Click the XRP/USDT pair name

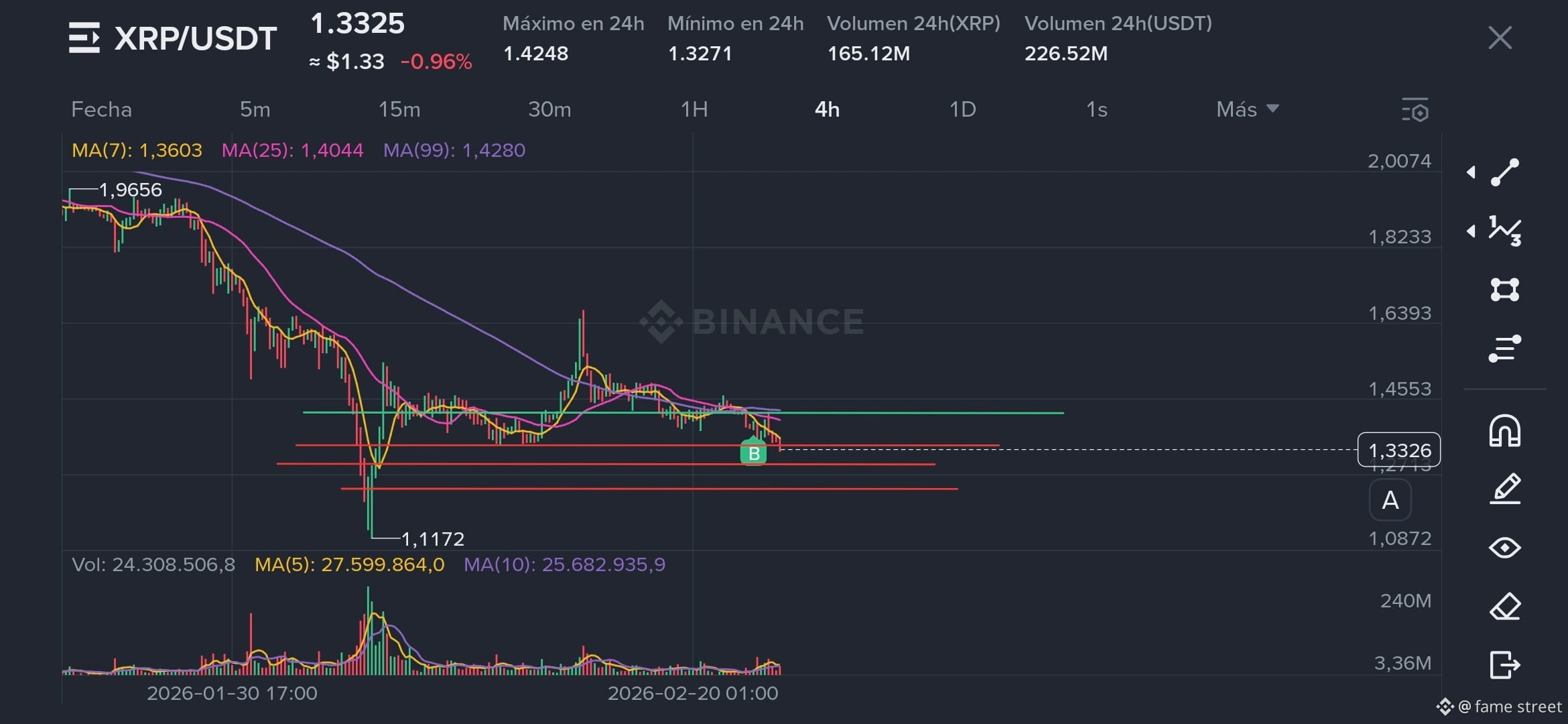195,38
